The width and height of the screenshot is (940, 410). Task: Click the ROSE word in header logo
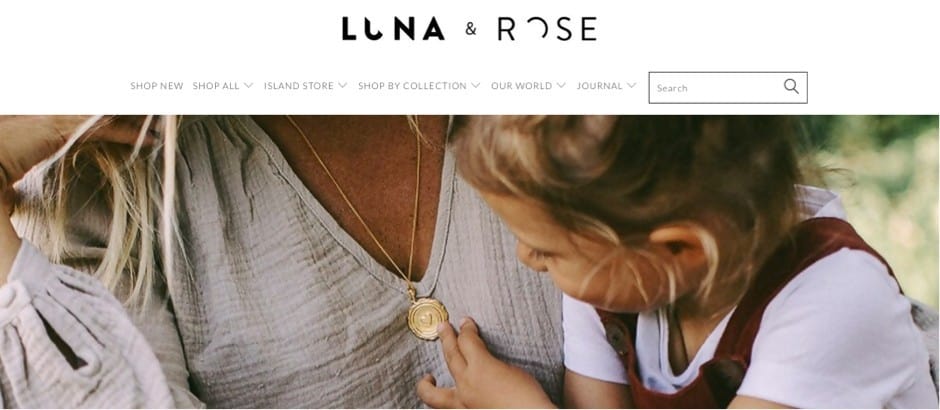(547, 29)
